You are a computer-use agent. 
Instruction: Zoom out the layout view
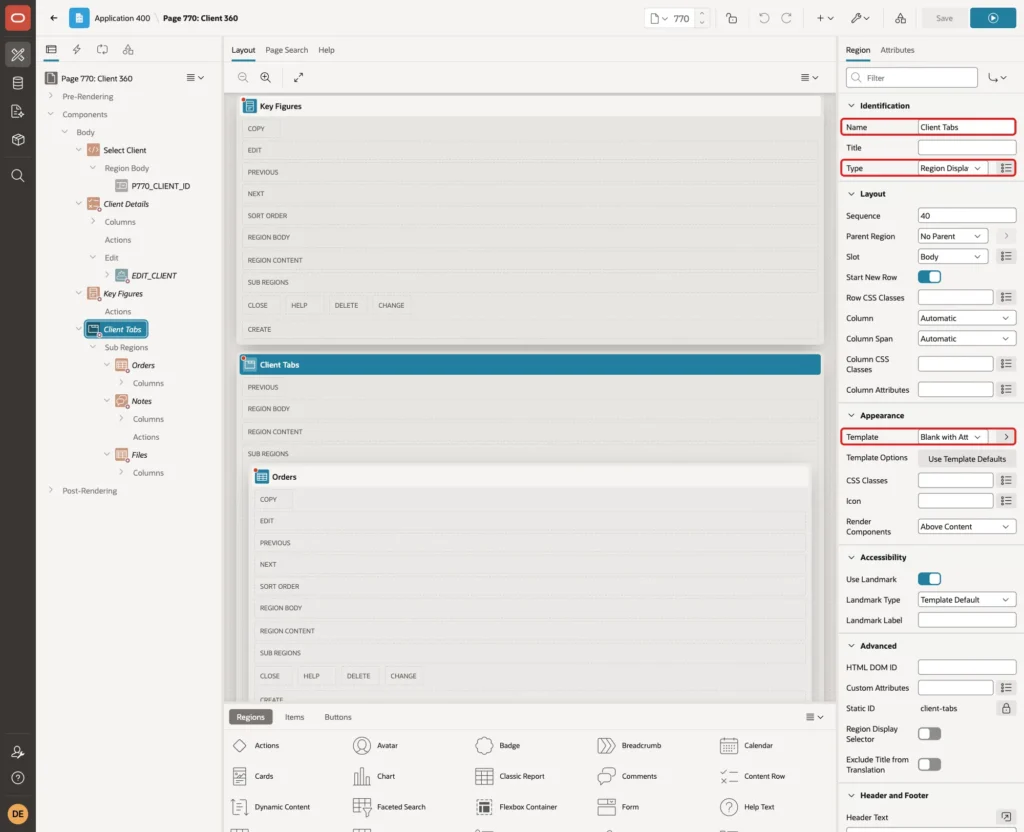pos(243,77)
